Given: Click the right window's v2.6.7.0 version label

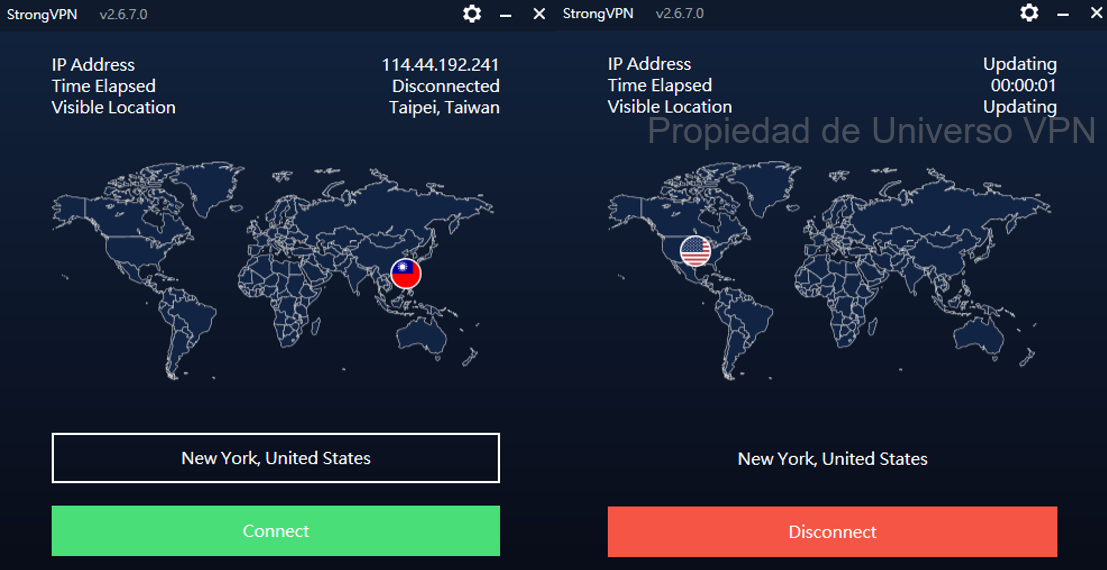Looking at the screenshot, I should [680, 13].
